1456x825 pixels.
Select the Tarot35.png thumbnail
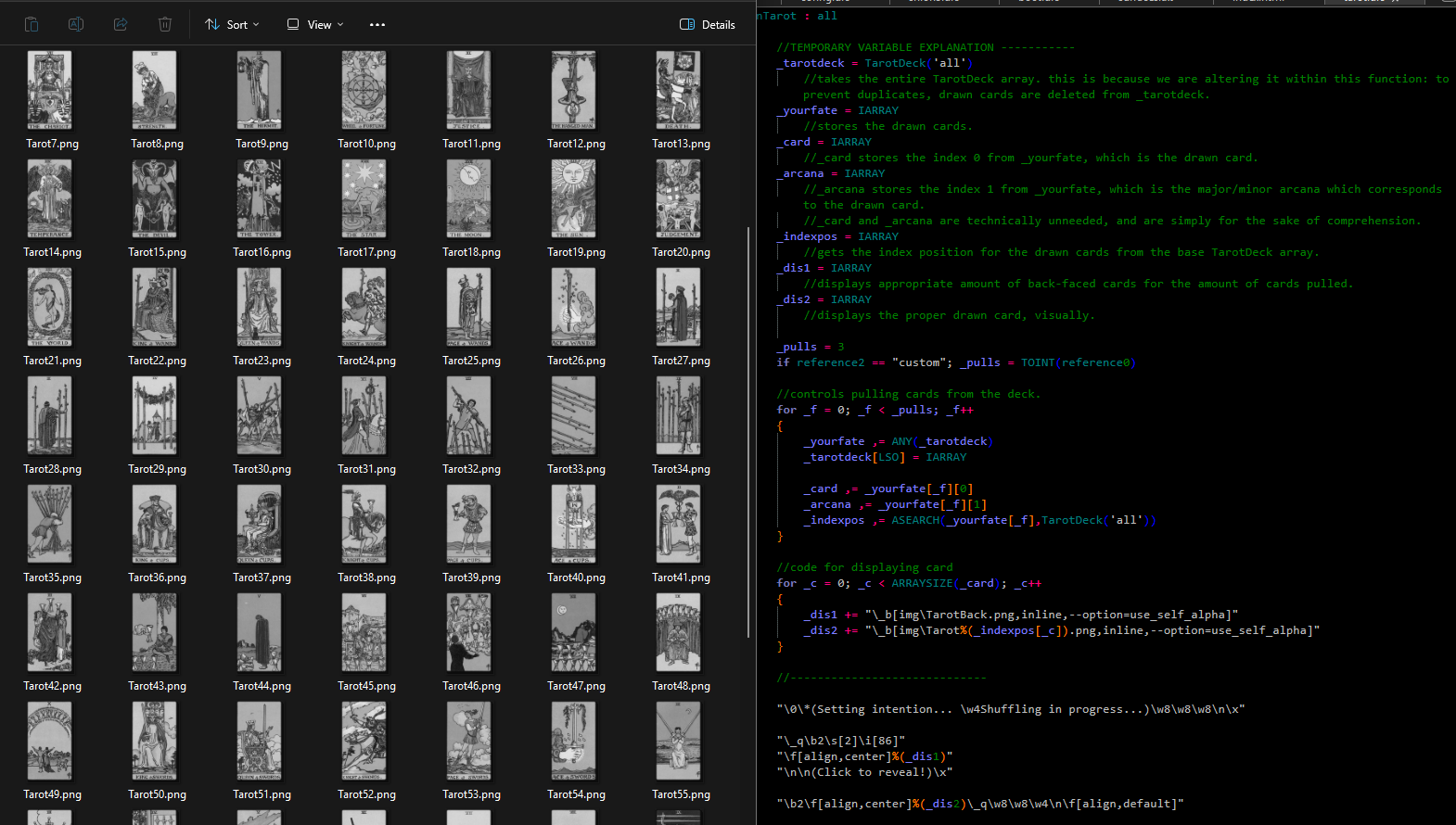point(50,524)
